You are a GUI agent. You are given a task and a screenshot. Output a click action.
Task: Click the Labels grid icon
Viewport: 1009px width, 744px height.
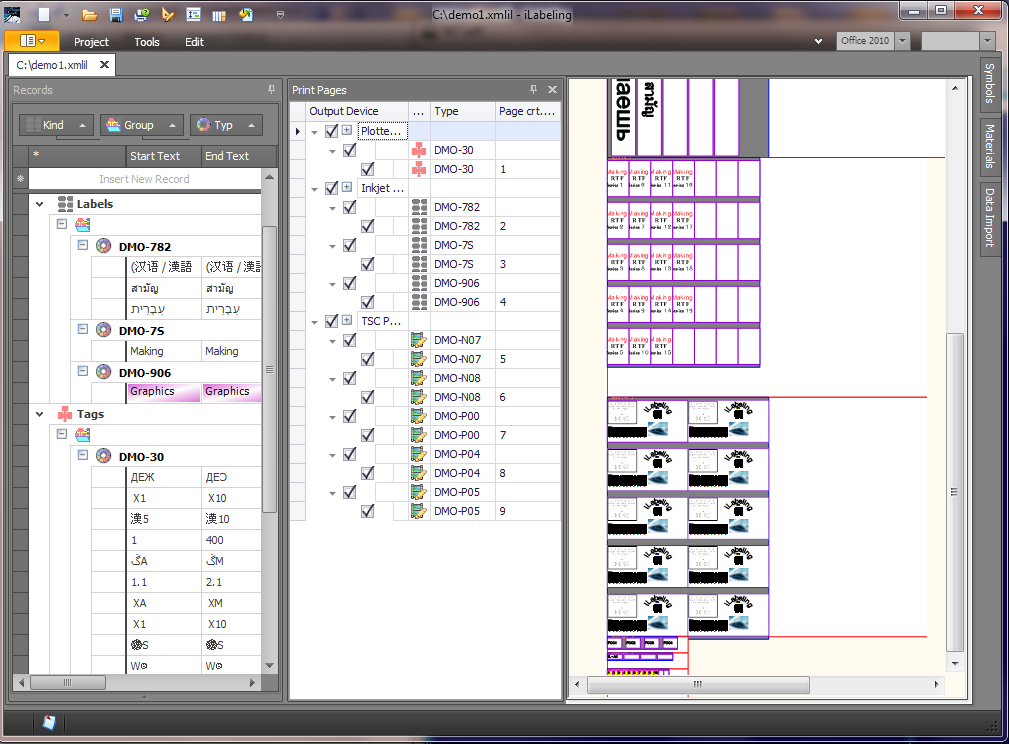[x=65, y=204]
